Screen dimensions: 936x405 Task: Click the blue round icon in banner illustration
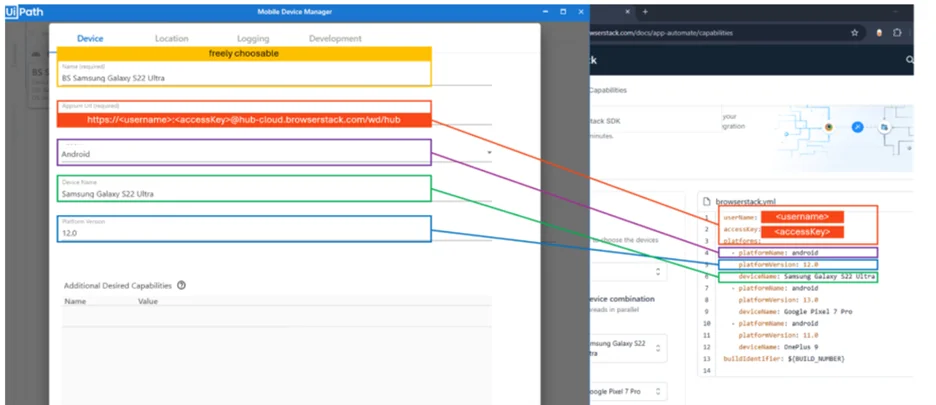[x=858, y=127]
